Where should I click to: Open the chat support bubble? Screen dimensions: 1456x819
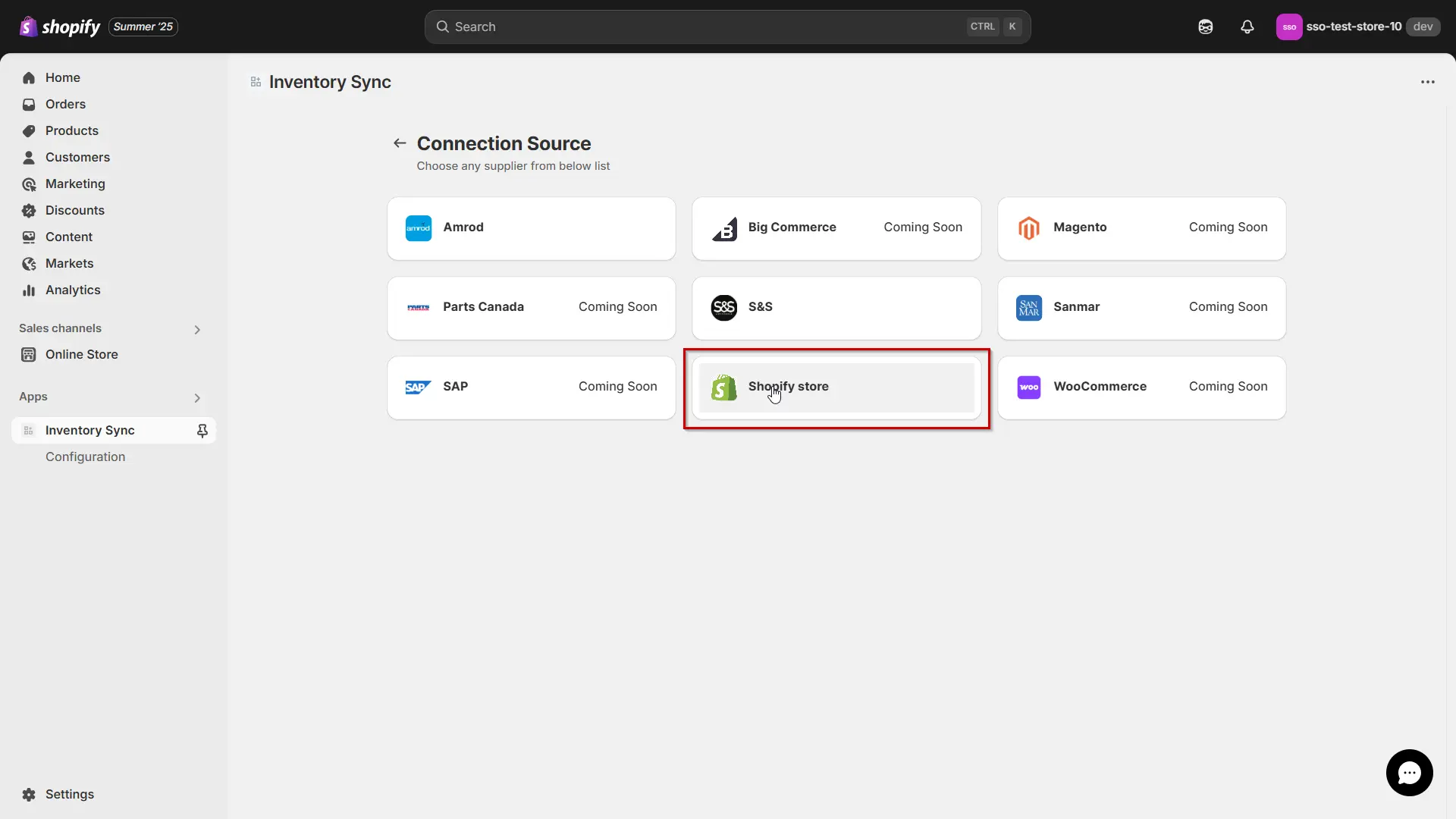click(1409, 772)
